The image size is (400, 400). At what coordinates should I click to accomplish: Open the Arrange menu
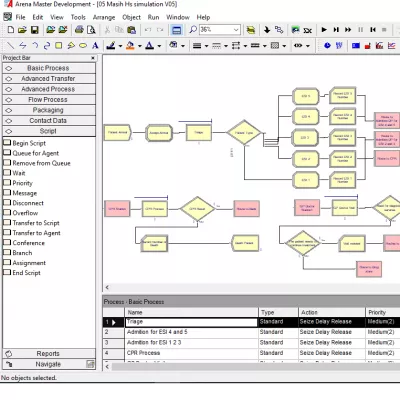click(x=104, y=17)
